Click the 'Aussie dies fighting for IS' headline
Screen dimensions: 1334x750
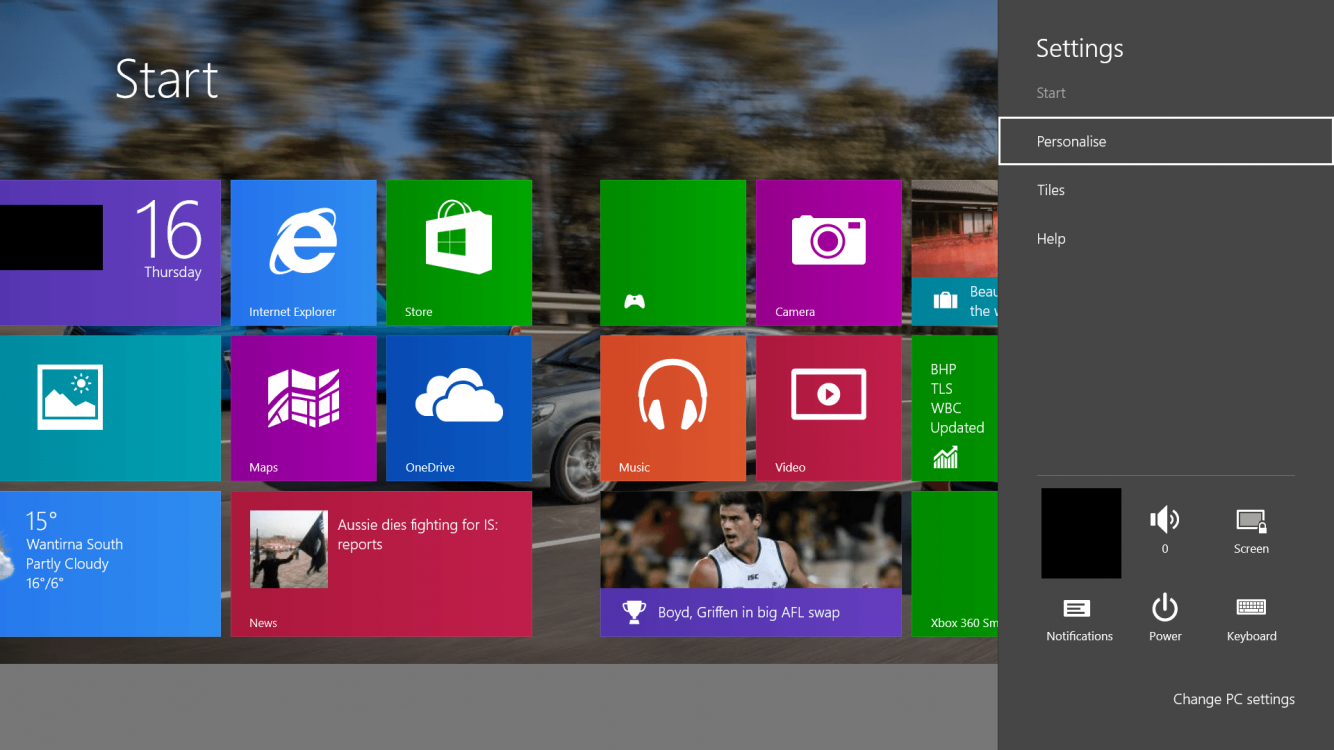tap(417, 534)
